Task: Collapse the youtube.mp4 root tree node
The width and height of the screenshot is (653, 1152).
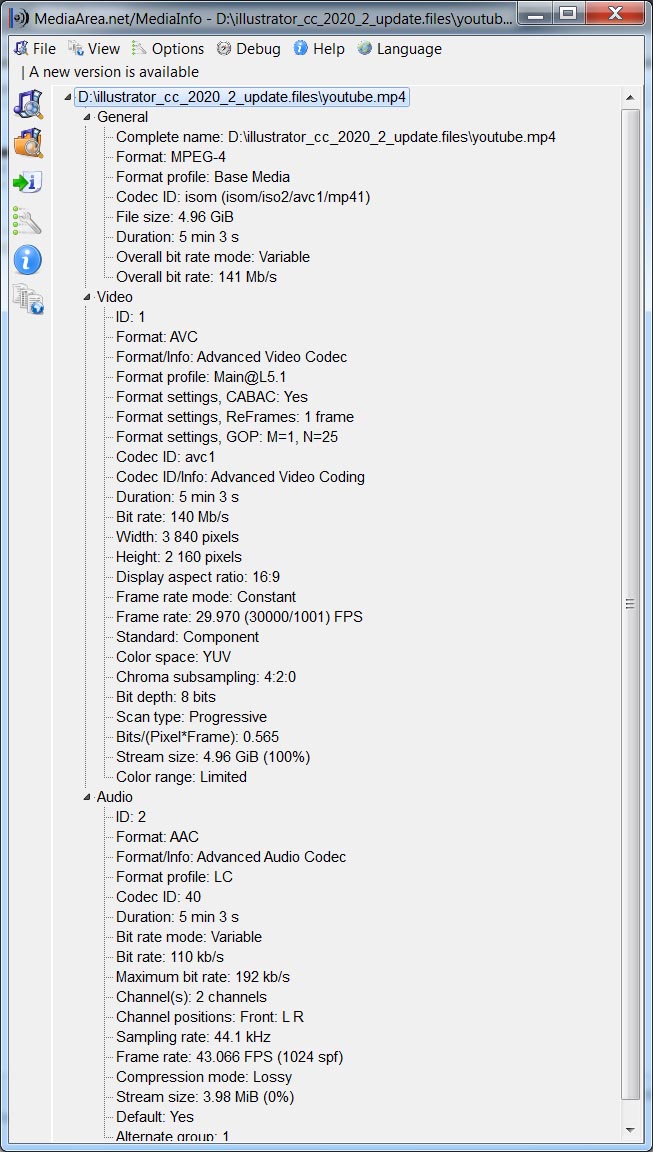Action: tap(68, 98)
